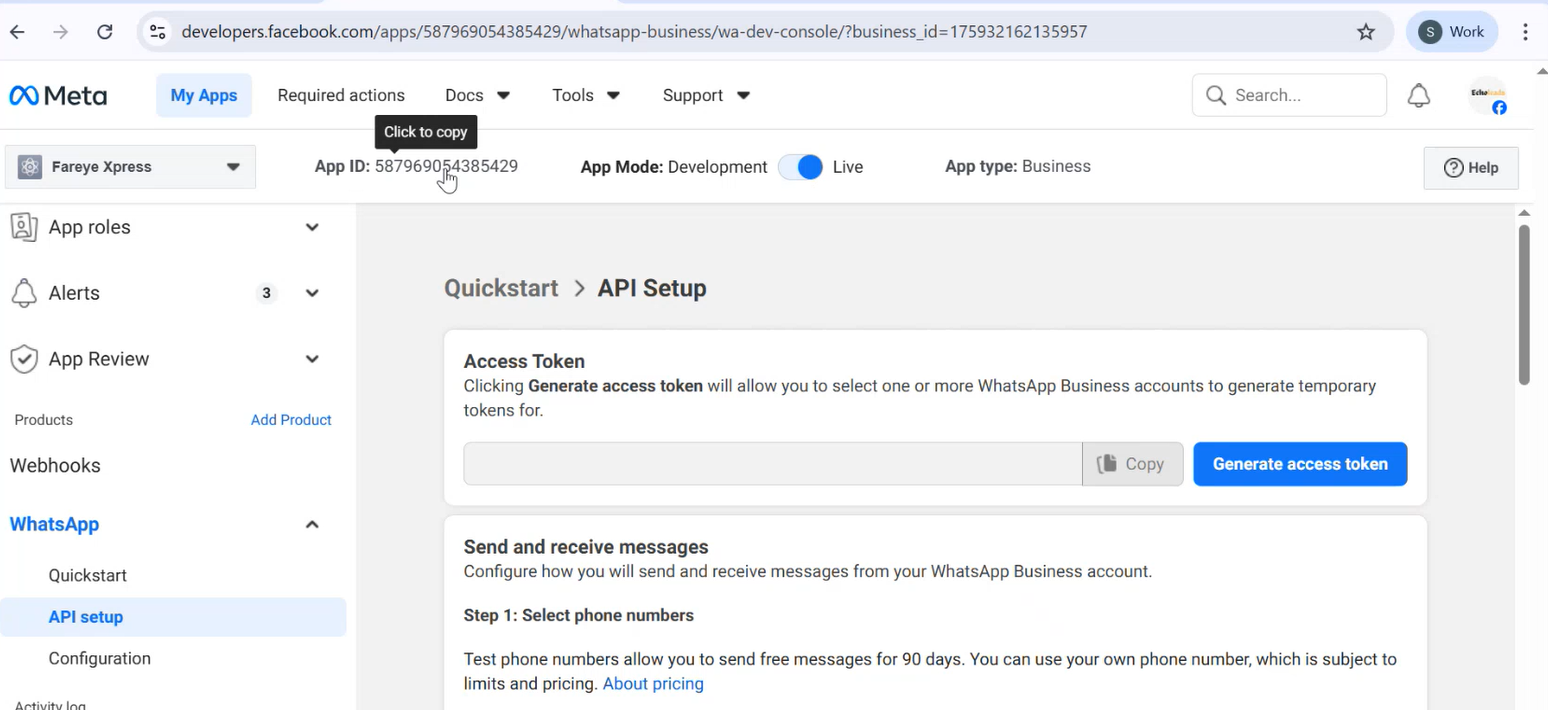Screen dimensions: 1548x710
Task: Open notifications via the bell icon
Action: coord(1419,95)
